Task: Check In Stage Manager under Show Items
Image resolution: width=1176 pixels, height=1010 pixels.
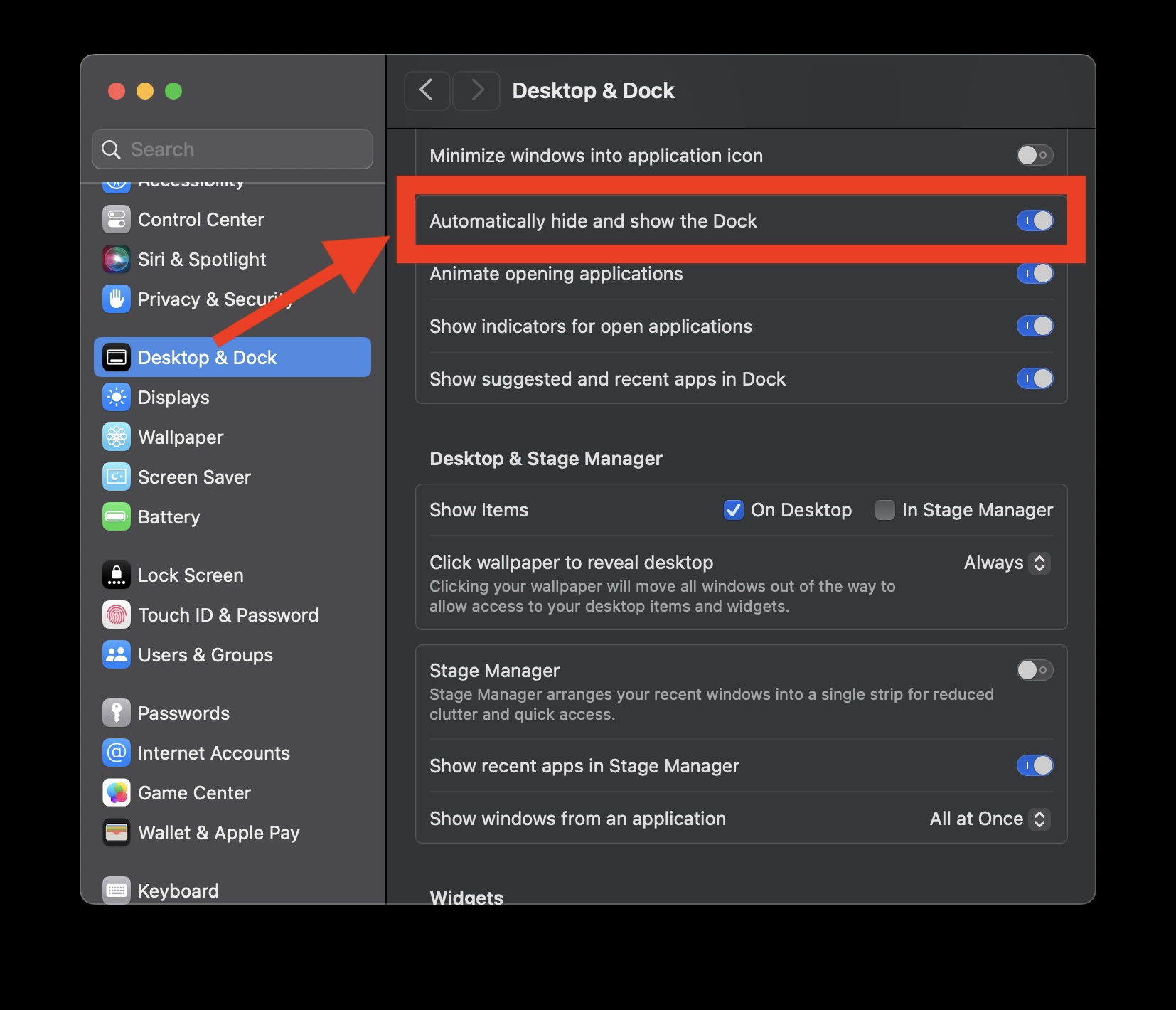Action: 884,510
